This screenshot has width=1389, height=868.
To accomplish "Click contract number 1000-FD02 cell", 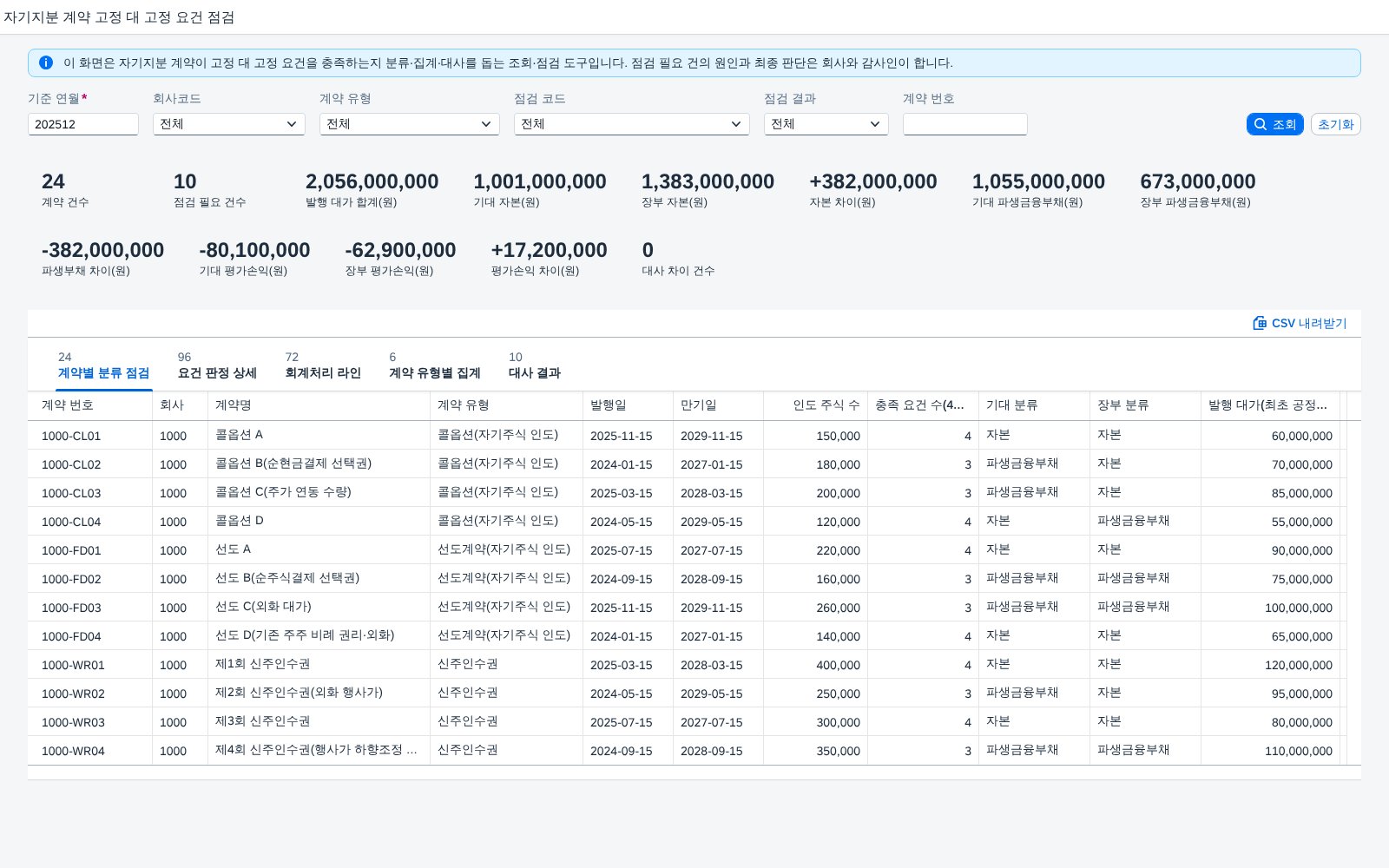I will (x=90, y=579).
